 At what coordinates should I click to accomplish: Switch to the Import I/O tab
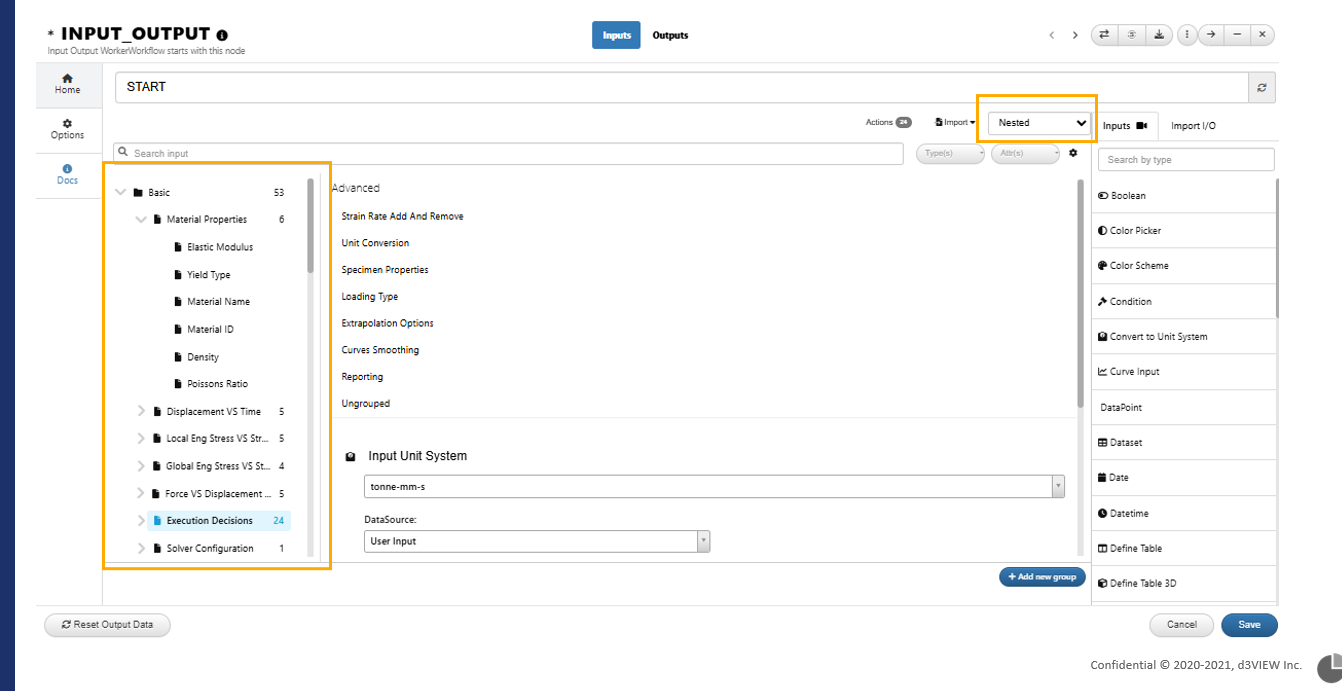coord(1193,126)
